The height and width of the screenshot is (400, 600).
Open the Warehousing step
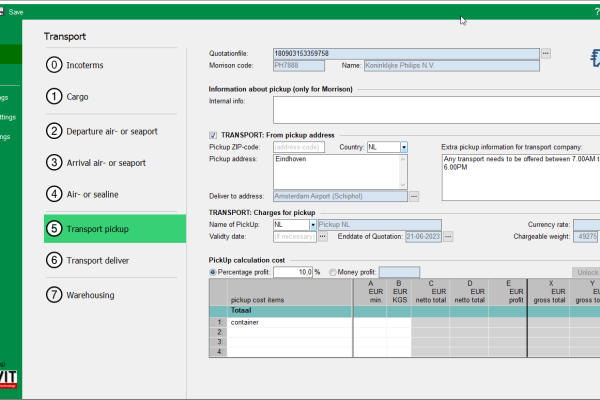(80, 295)
